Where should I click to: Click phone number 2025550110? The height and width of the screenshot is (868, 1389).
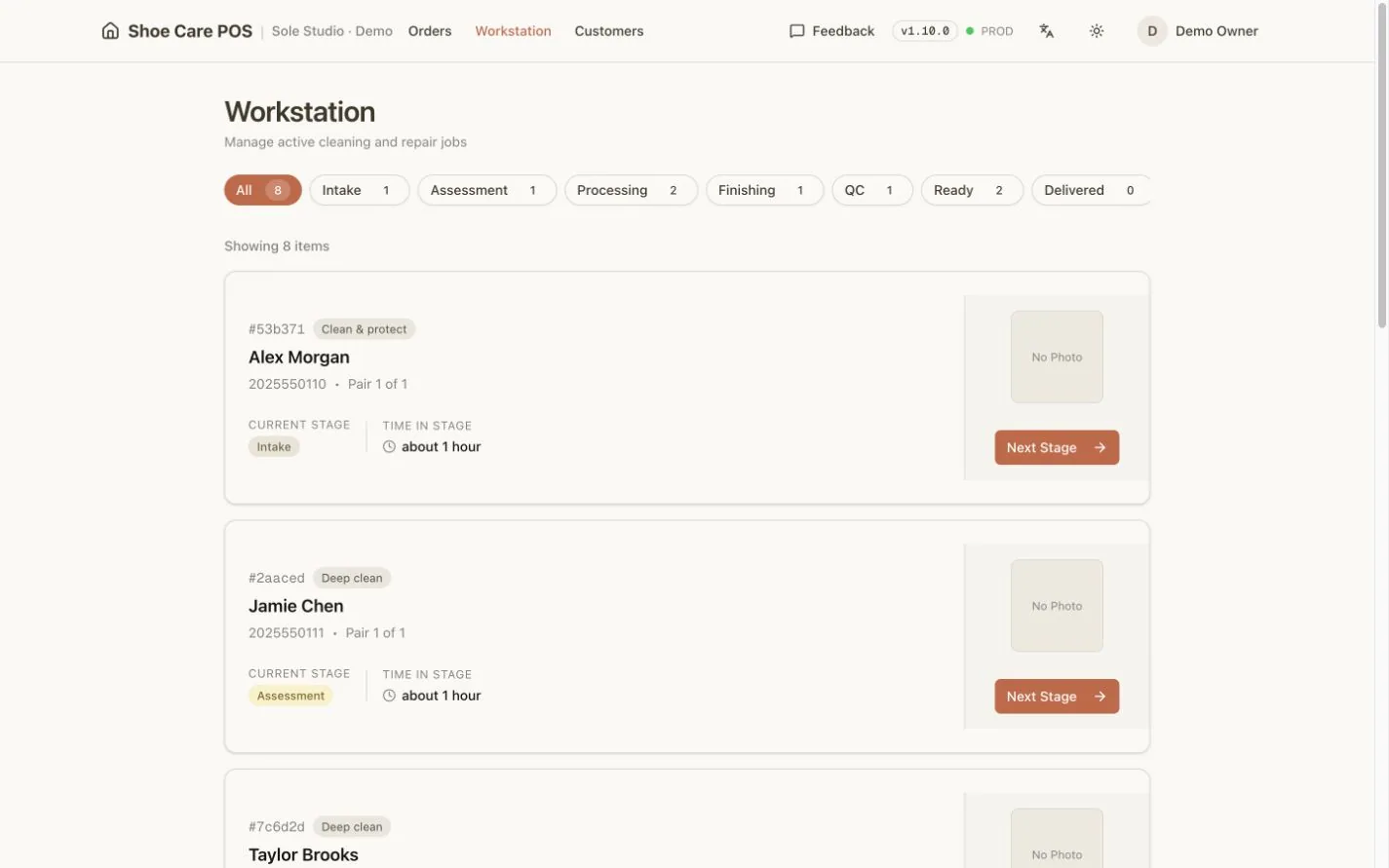(288, 384)
